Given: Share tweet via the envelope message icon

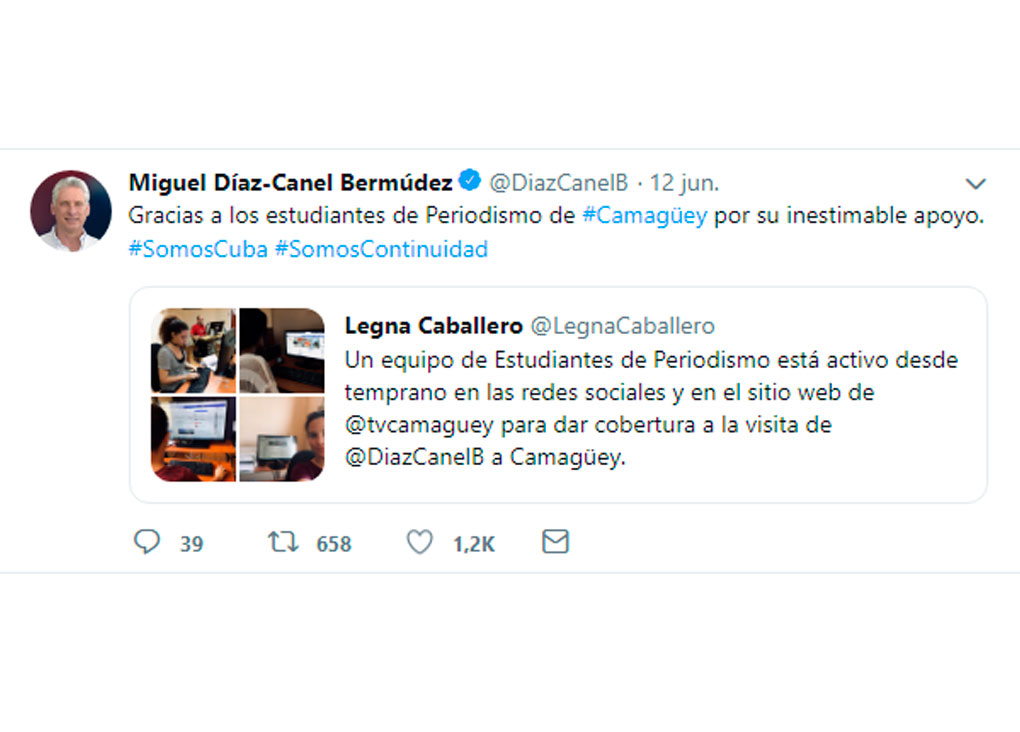Looking at the screenshot, I should tap(556, 541).
